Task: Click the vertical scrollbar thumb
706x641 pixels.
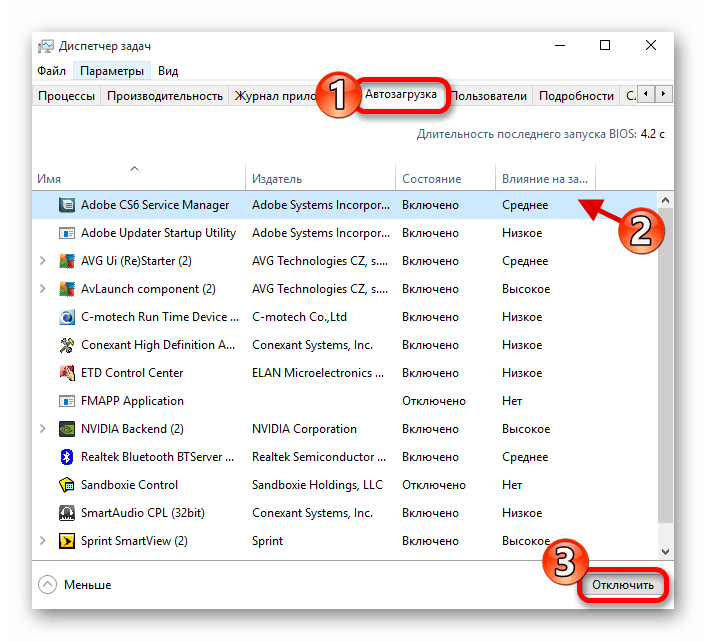Action: (665, 366)
